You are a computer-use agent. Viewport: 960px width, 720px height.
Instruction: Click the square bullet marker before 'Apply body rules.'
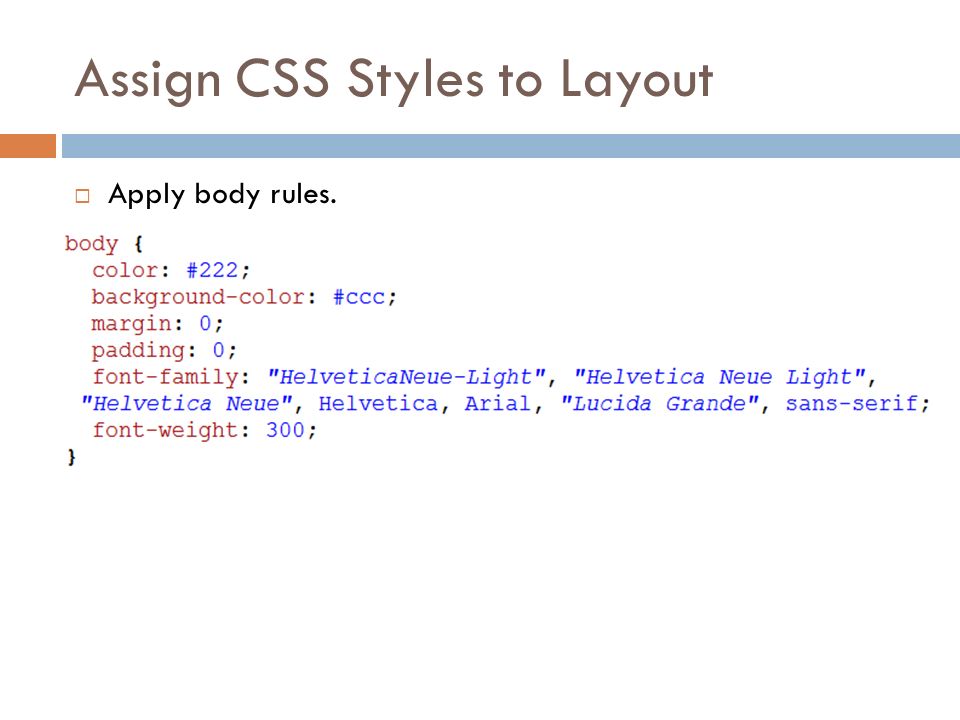tap(83, 196)
